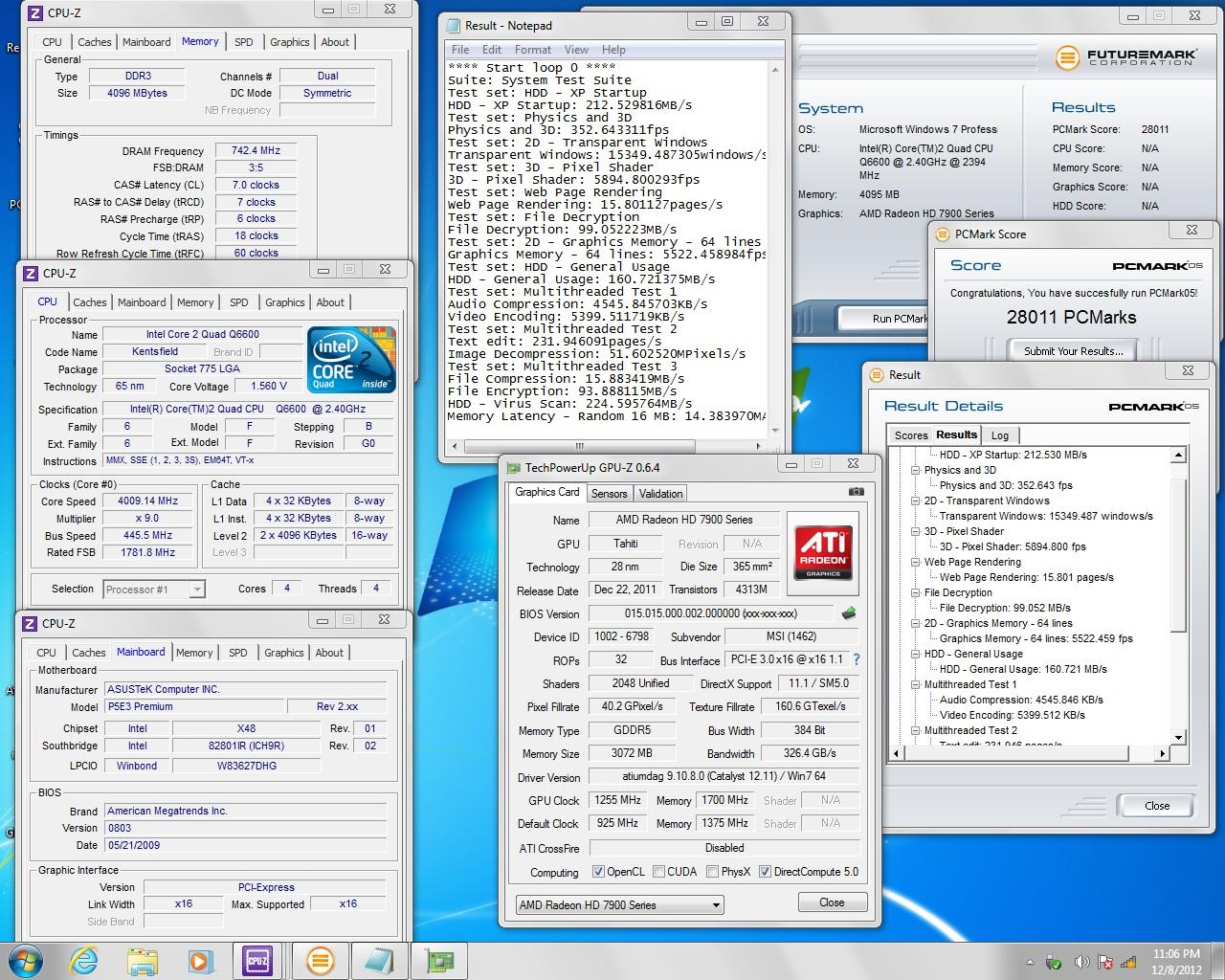
Task: Open the Windows Start menu orb
Action: pos(26,960)
